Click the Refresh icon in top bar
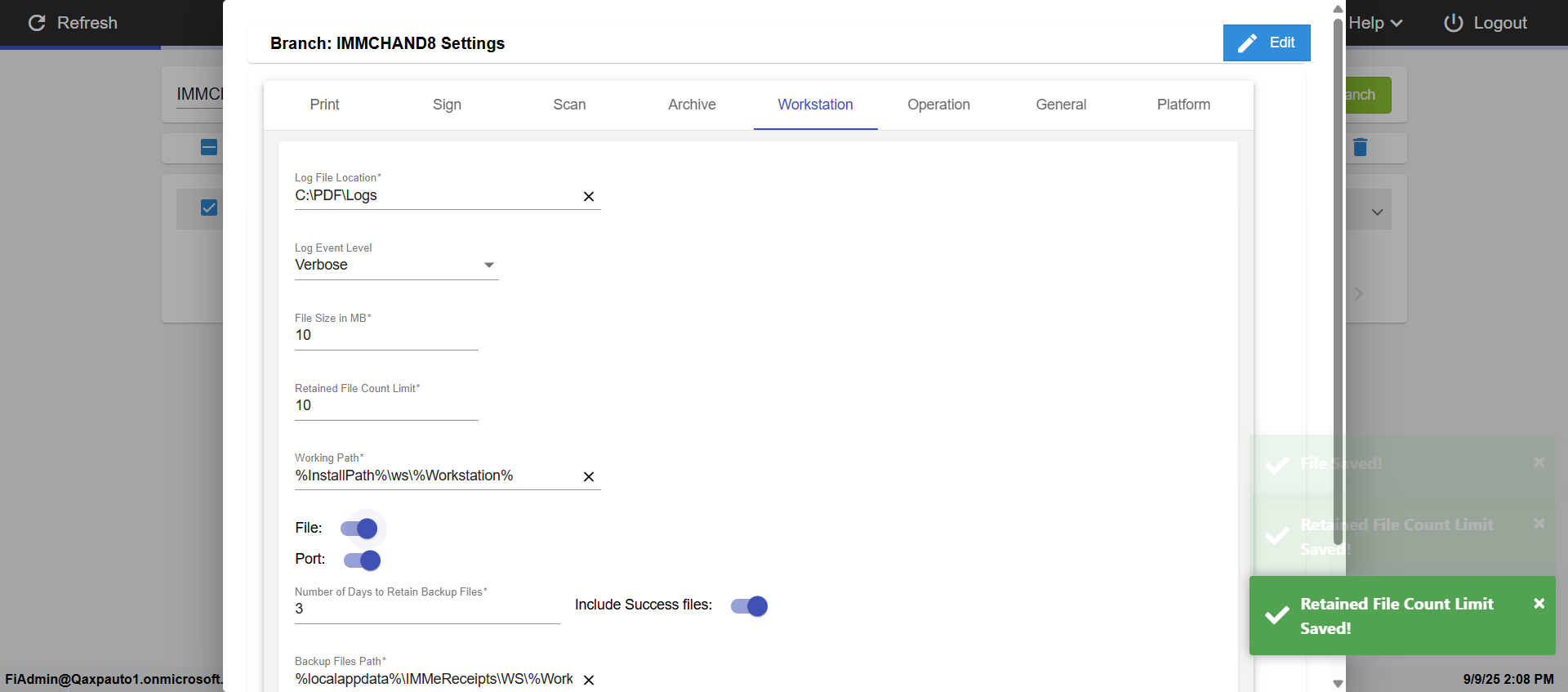Image resolution: width=1568 pixels, height=692 pixels. point(37,23)
